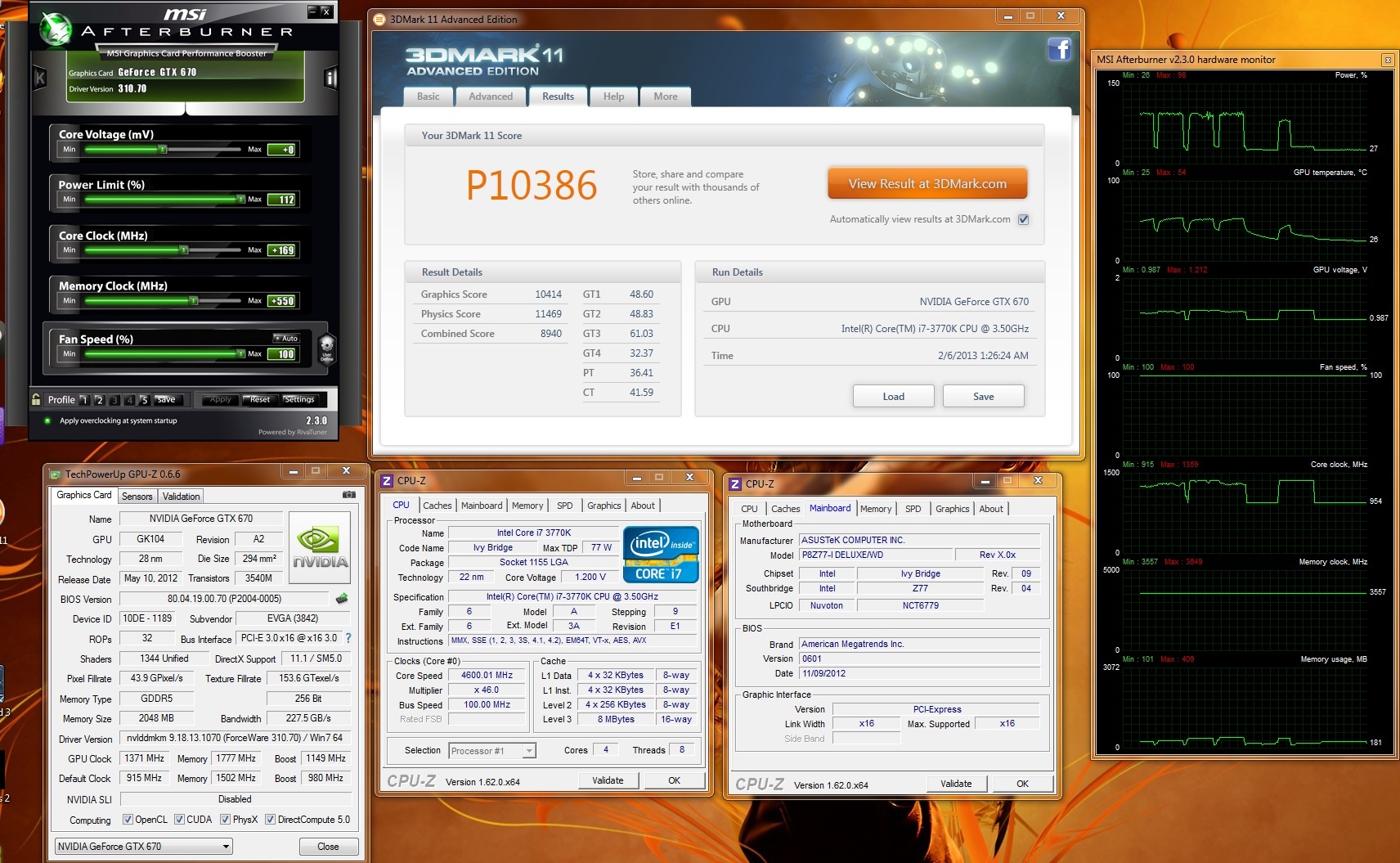This screenshot has width=1400, height=863.
Task: Toggle the PhysX checkbox
Action: pos(225,820)
